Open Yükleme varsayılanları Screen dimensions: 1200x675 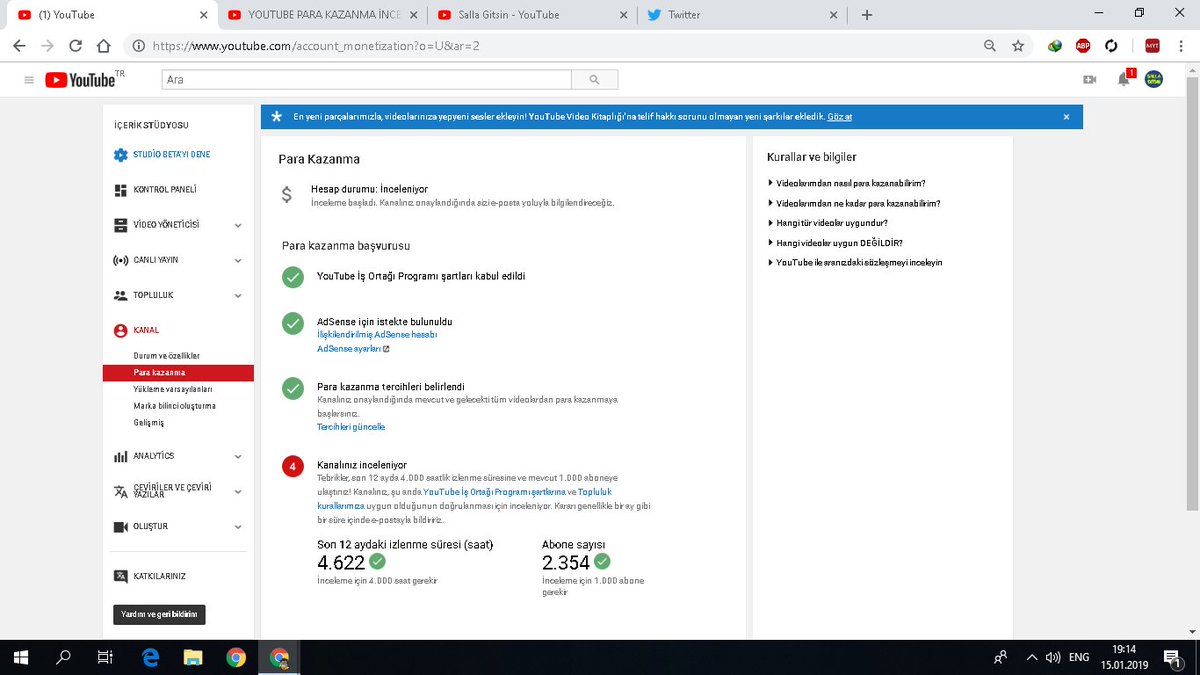[173, 389]
